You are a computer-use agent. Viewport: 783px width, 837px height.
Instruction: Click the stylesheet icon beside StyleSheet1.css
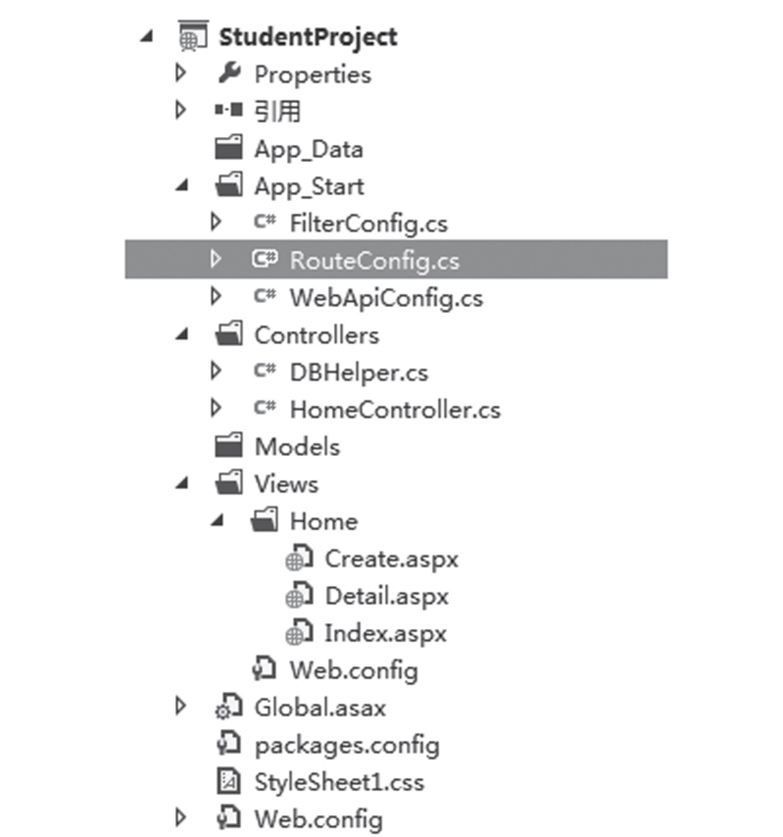pos(228,781)
